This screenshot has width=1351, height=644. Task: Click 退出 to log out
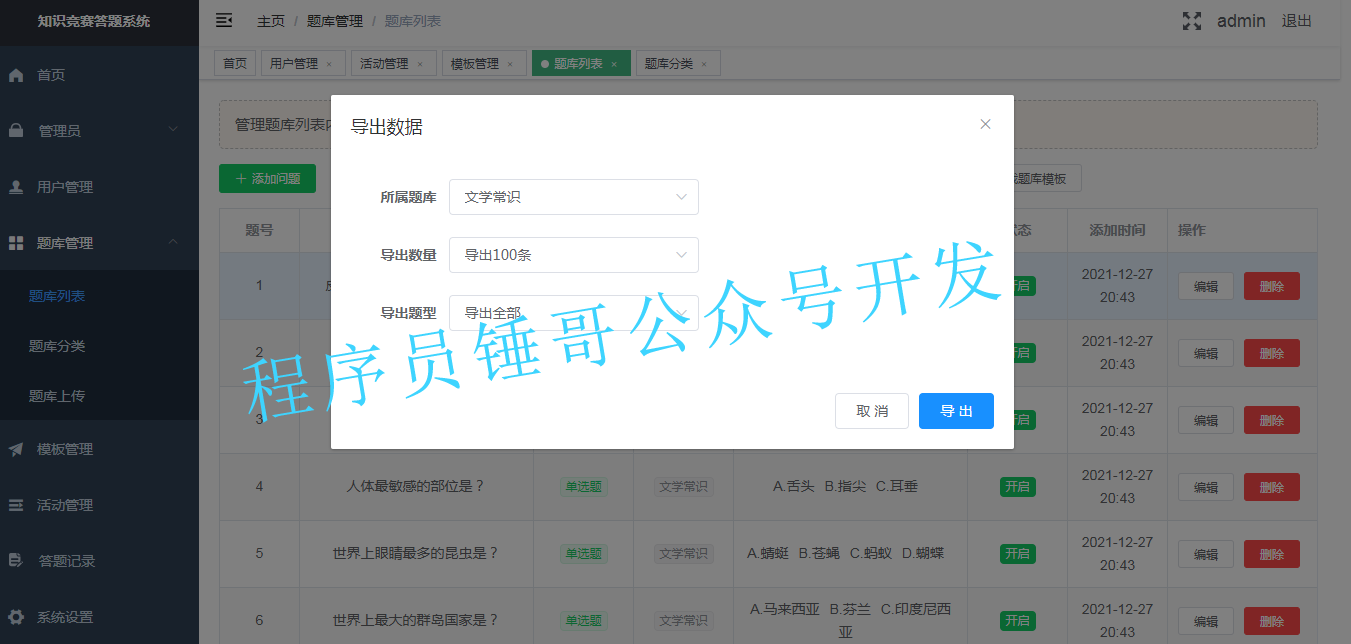pyautogui.click(x=1297, y=21)
